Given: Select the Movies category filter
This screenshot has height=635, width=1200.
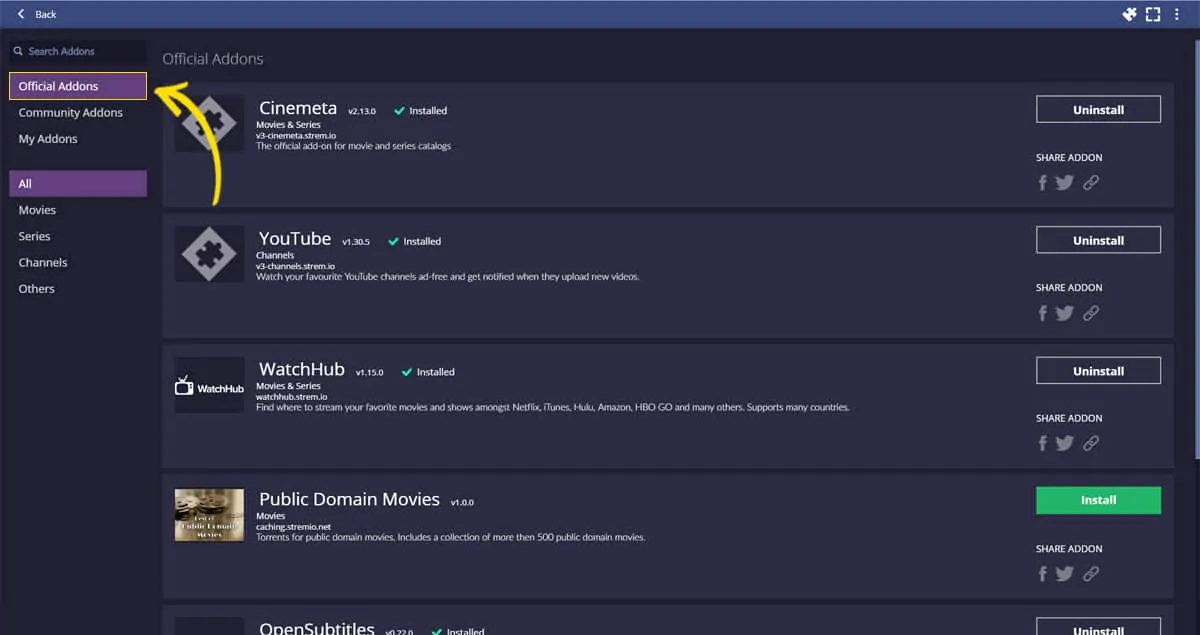Looking at the screenshot, I should (x=37, y=210).
